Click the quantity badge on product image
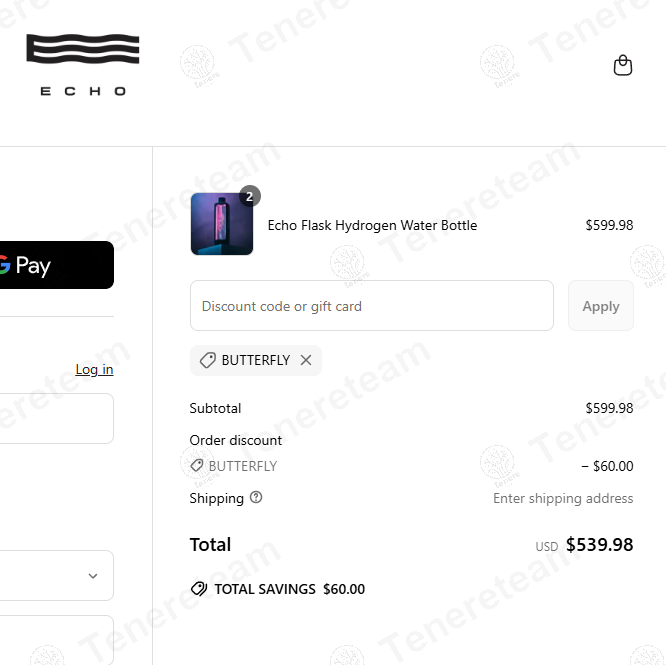This screenshot has width=666, height=665. click(249, 196)
